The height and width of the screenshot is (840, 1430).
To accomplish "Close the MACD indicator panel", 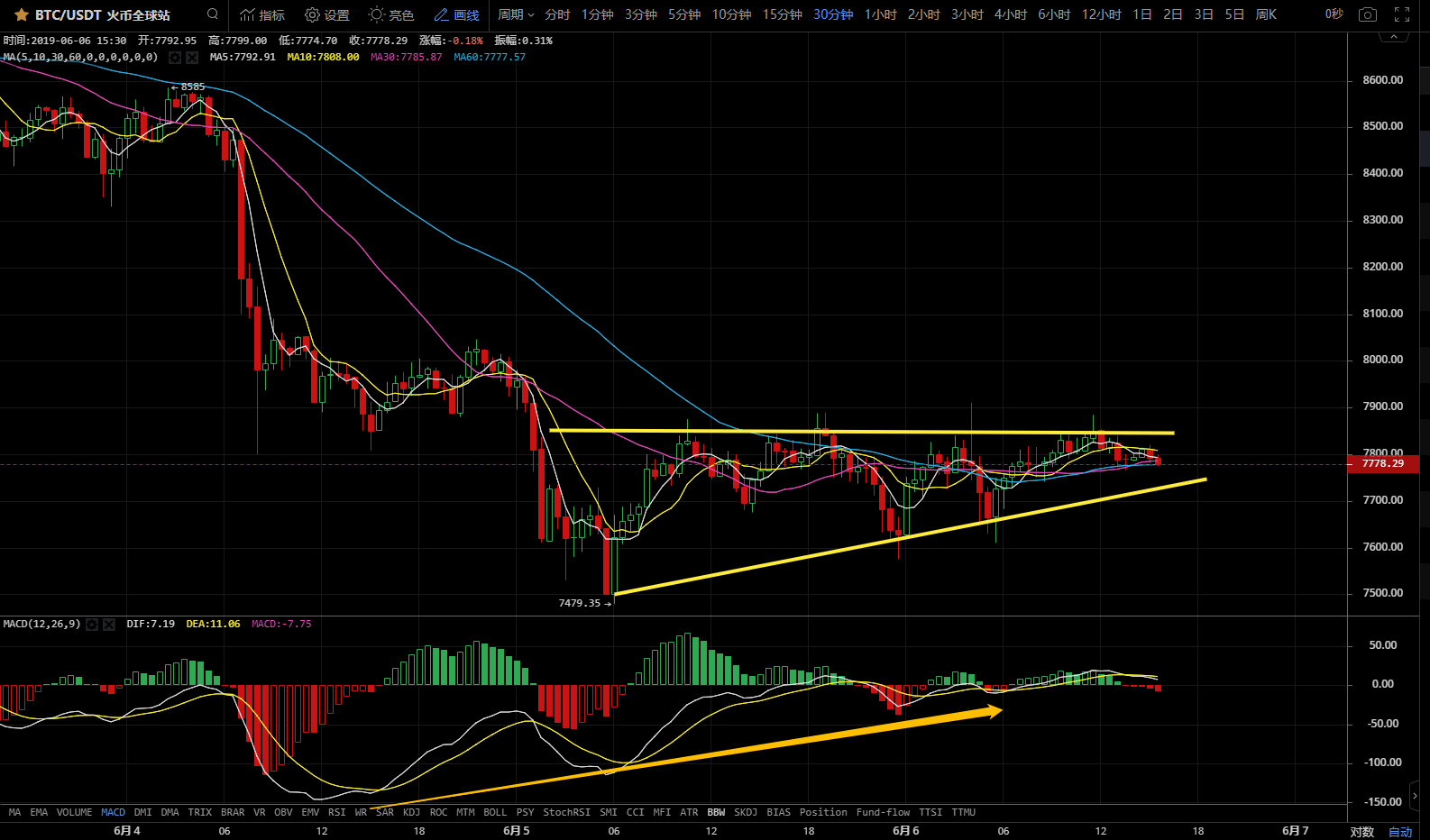I will point(109,624).
